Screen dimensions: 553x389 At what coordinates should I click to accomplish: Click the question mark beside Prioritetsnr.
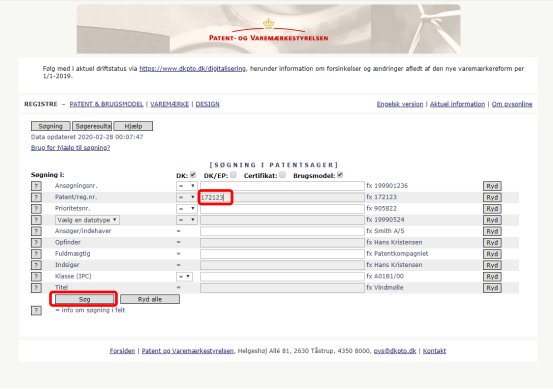point(36,208)
